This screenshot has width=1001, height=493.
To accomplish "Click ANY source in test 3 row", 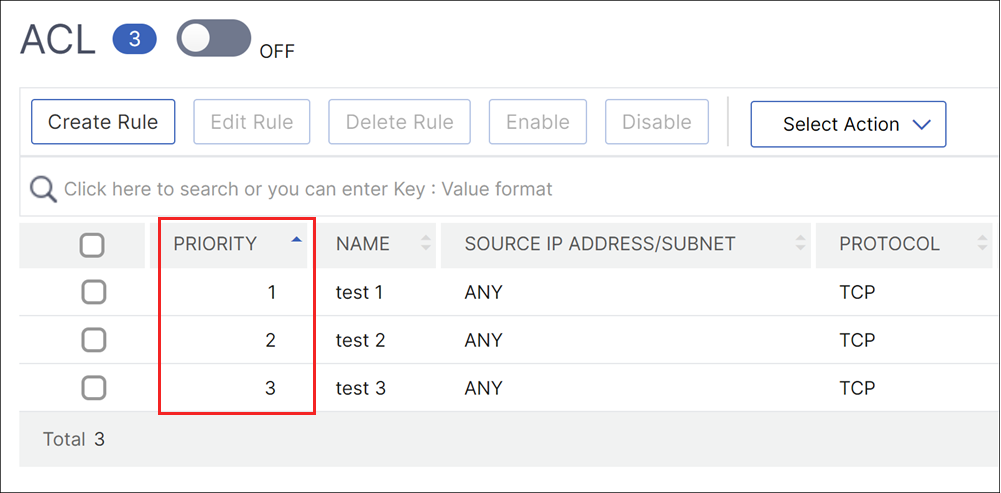I will [x=483, y=388].
